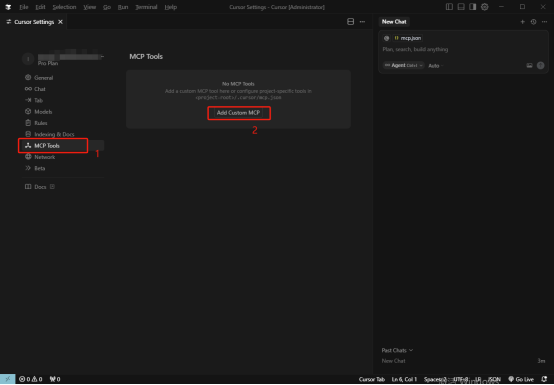Attach image icon in chat input

point(529,66)
